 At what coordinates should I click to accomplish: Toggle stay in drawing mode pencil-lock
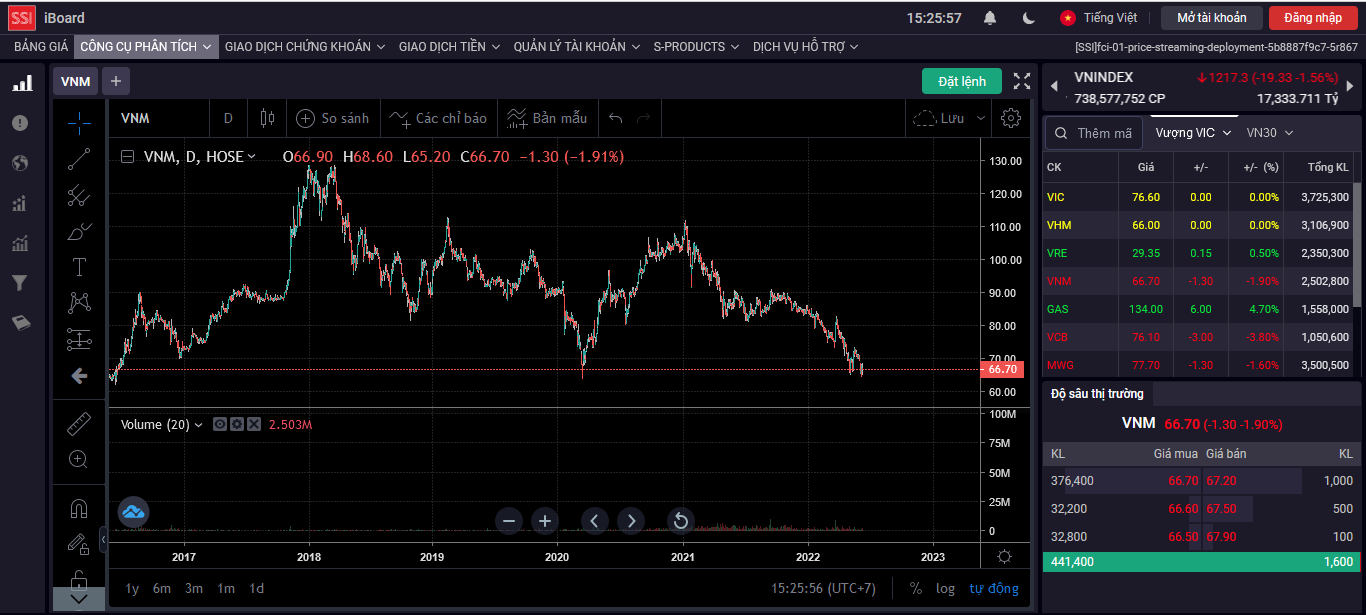[79, 544]
